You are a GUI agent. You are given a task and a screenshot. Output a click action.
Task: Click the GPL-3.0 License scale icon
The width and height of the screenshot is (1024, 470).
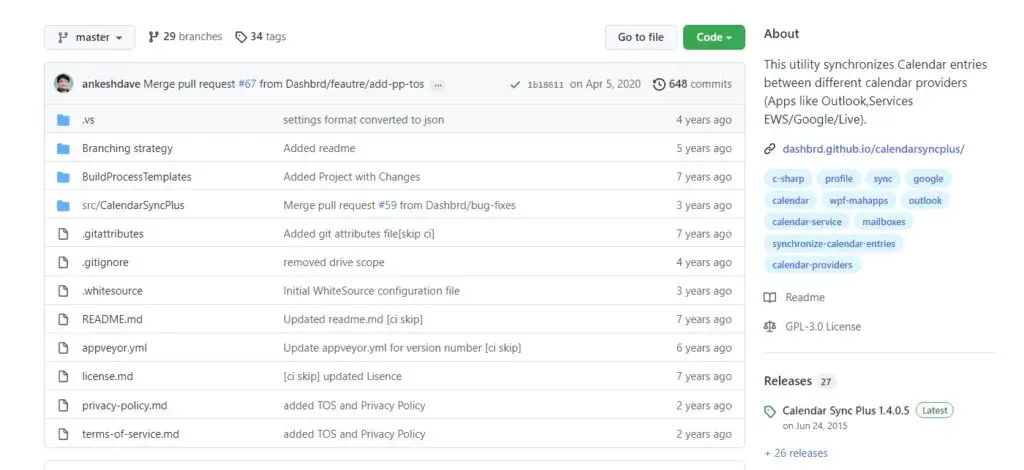[x=770, y=326]
